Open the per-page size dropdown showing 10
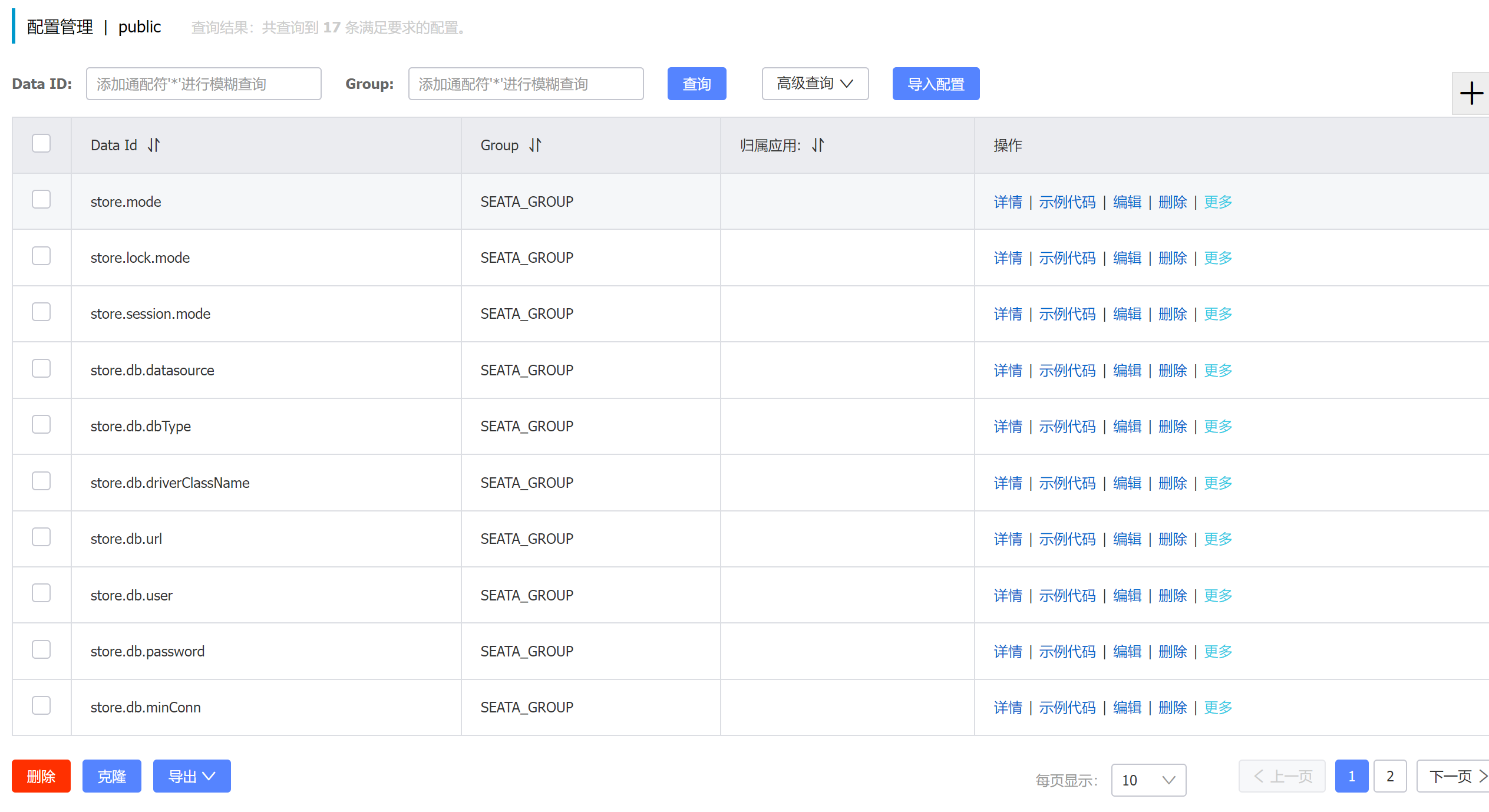 pyautogui.click(x=1148, y=780)
